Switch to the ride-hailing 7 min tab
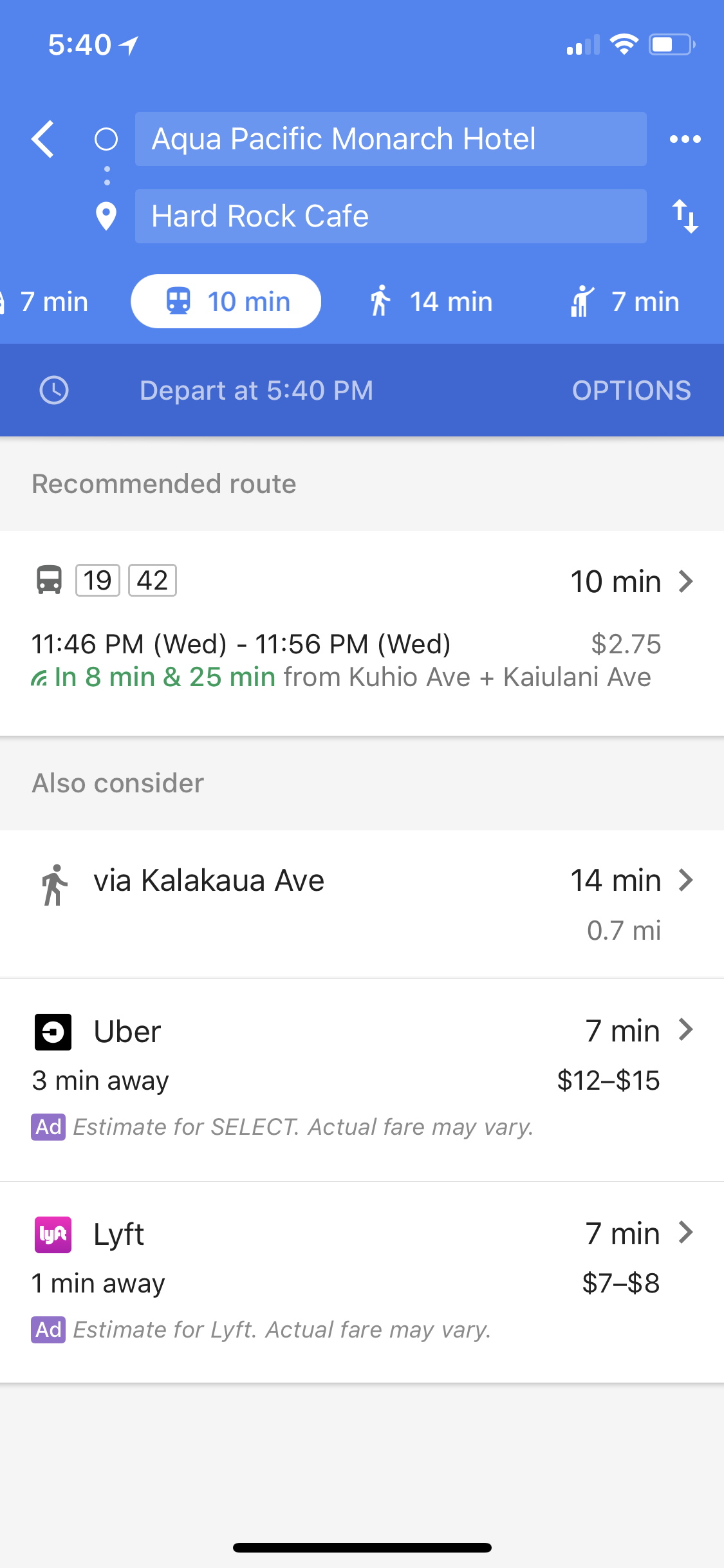This screenshot has width=724, height=1568. 626,301
